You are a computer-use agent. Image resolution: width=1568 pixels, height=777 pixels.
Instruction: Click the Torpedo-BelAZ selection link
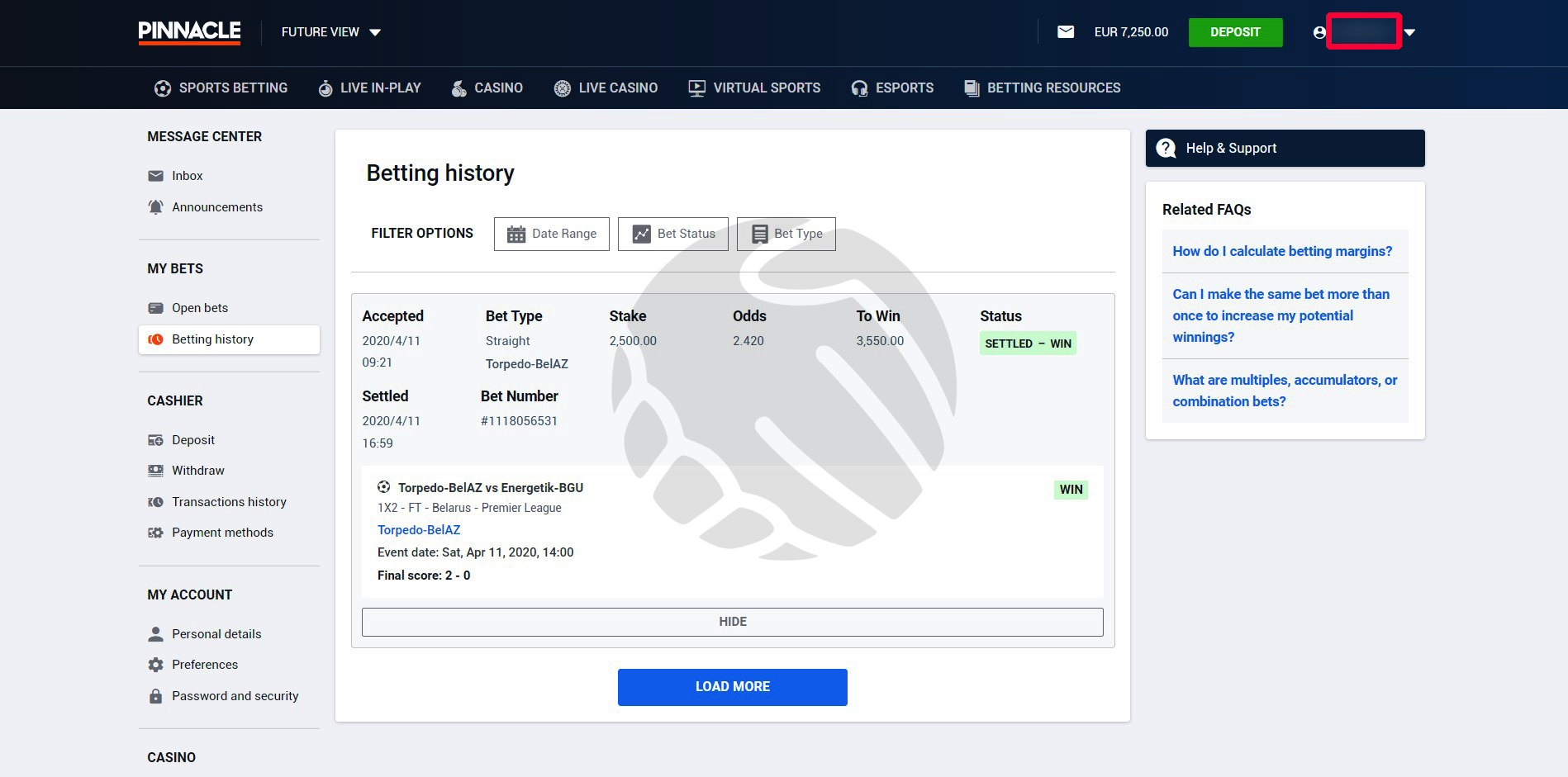coord(419,530)
